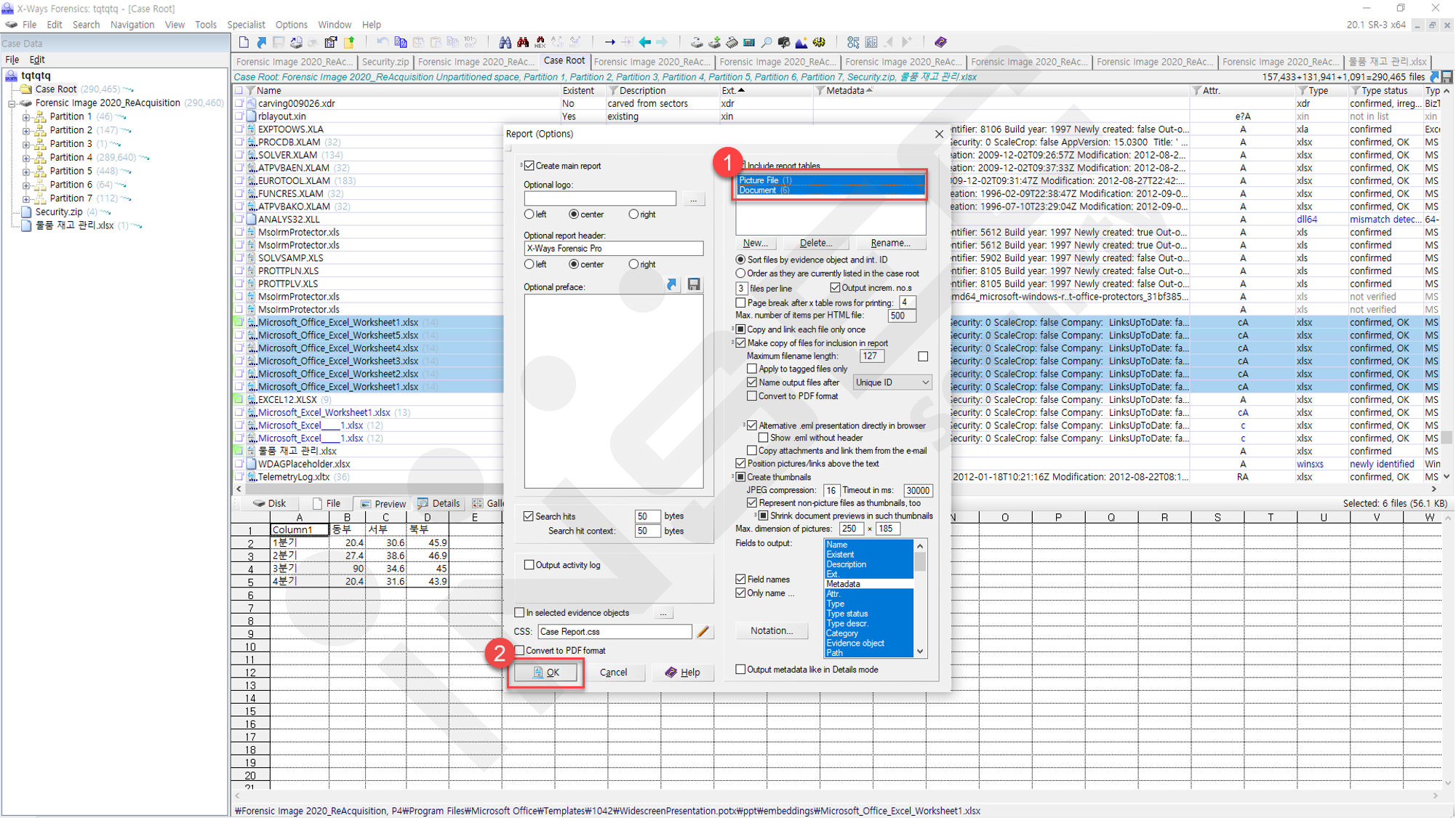Click the load preface blue arrow icon
Screen dimensions: 1456x818
click(x=671, y=284)
